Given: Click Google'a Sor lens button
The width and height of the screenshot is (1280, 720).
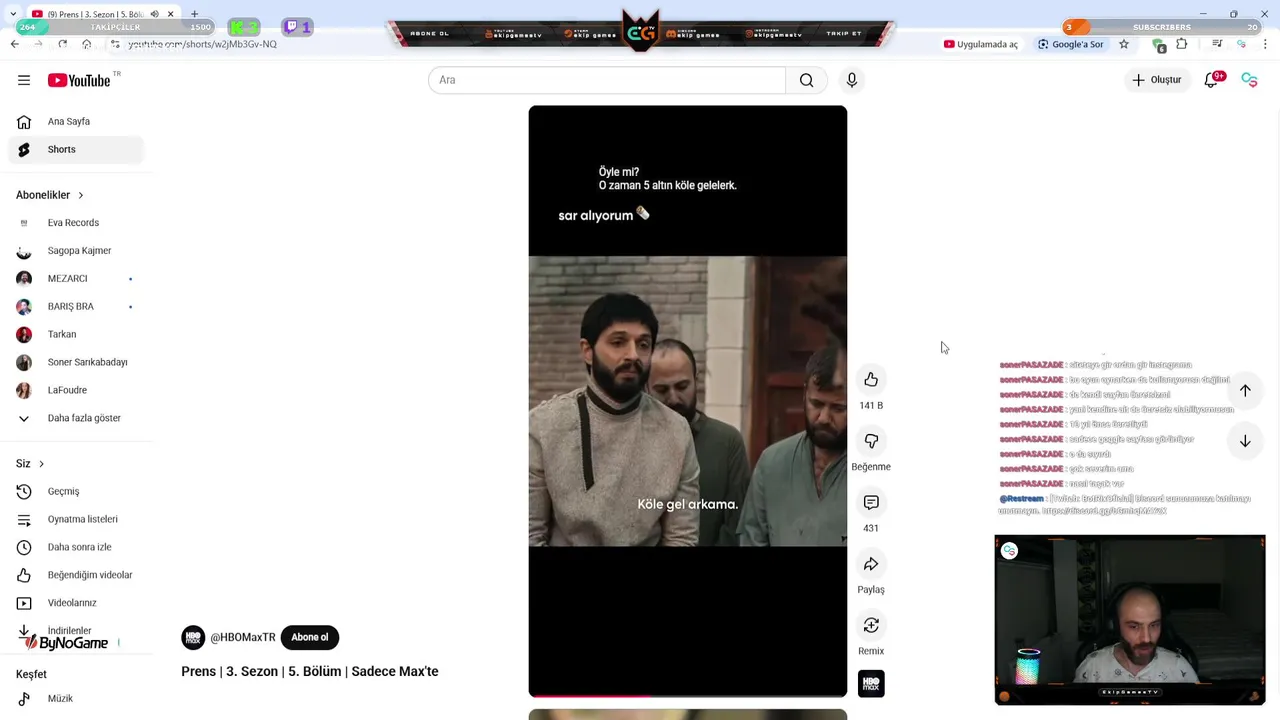Looking at the screenshot, I should click(x=1070, y=44).
